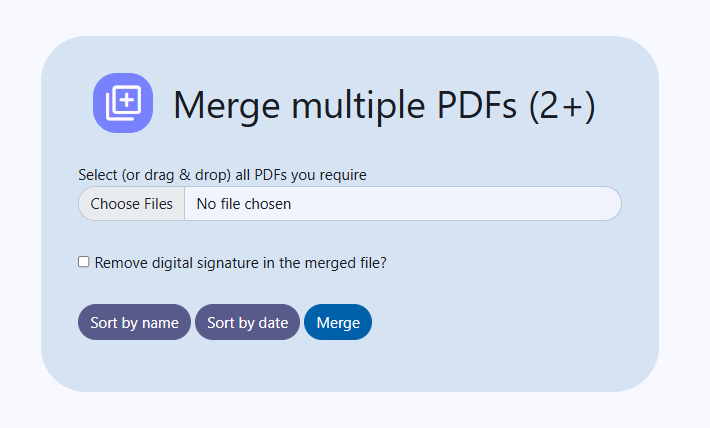Click the "Merge multiple PDFs (2+)" heading

coord(384,105)
